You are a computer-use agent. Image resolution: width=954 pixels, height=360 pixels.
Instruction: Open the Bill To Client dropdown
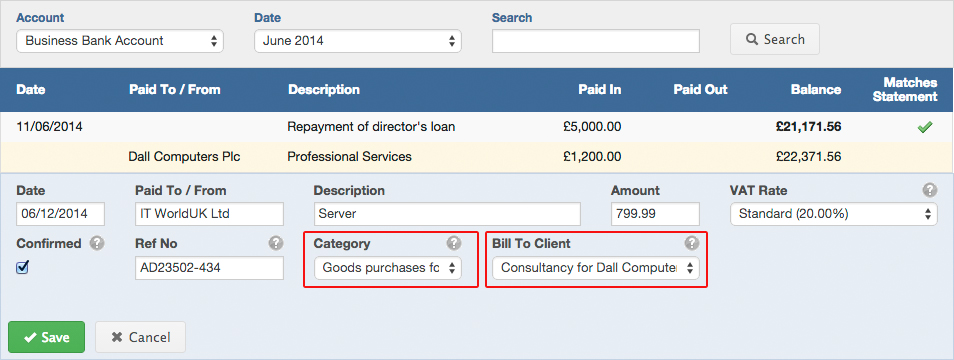click(x=596, y=268)
